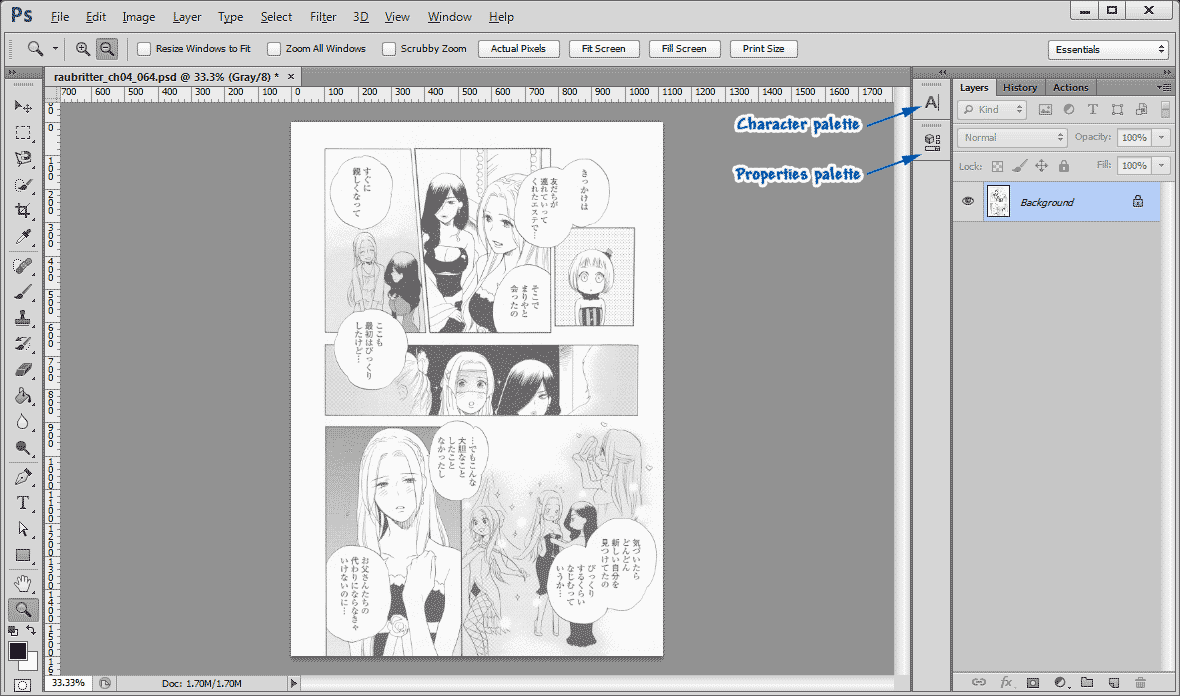The width and height of the screenshot is (1180, 696).
Task: Open the Zoom tool preset picker arrow
Action: 55,49
